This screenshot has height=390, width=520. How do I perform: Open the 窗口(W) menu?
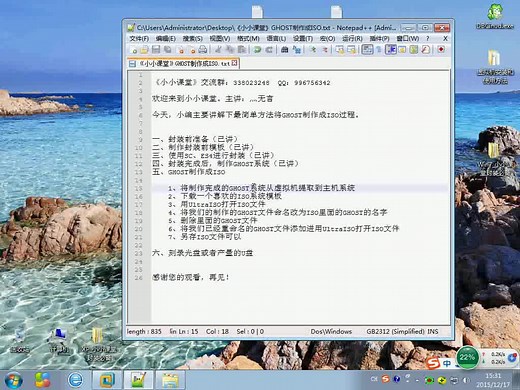pyautogui.click(x=407, y=39)
